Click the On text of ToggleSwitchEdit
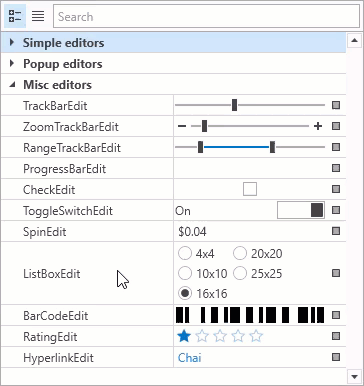This screenshot has height=386, width=364. click(183, 211)
